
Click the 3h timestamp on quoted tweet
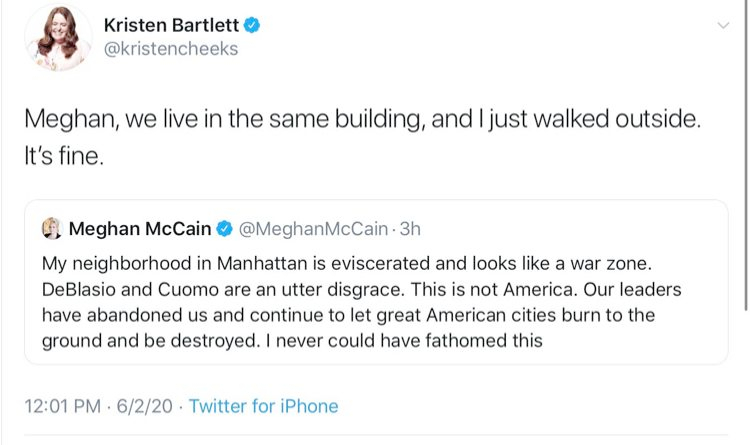tap(410, 229)
